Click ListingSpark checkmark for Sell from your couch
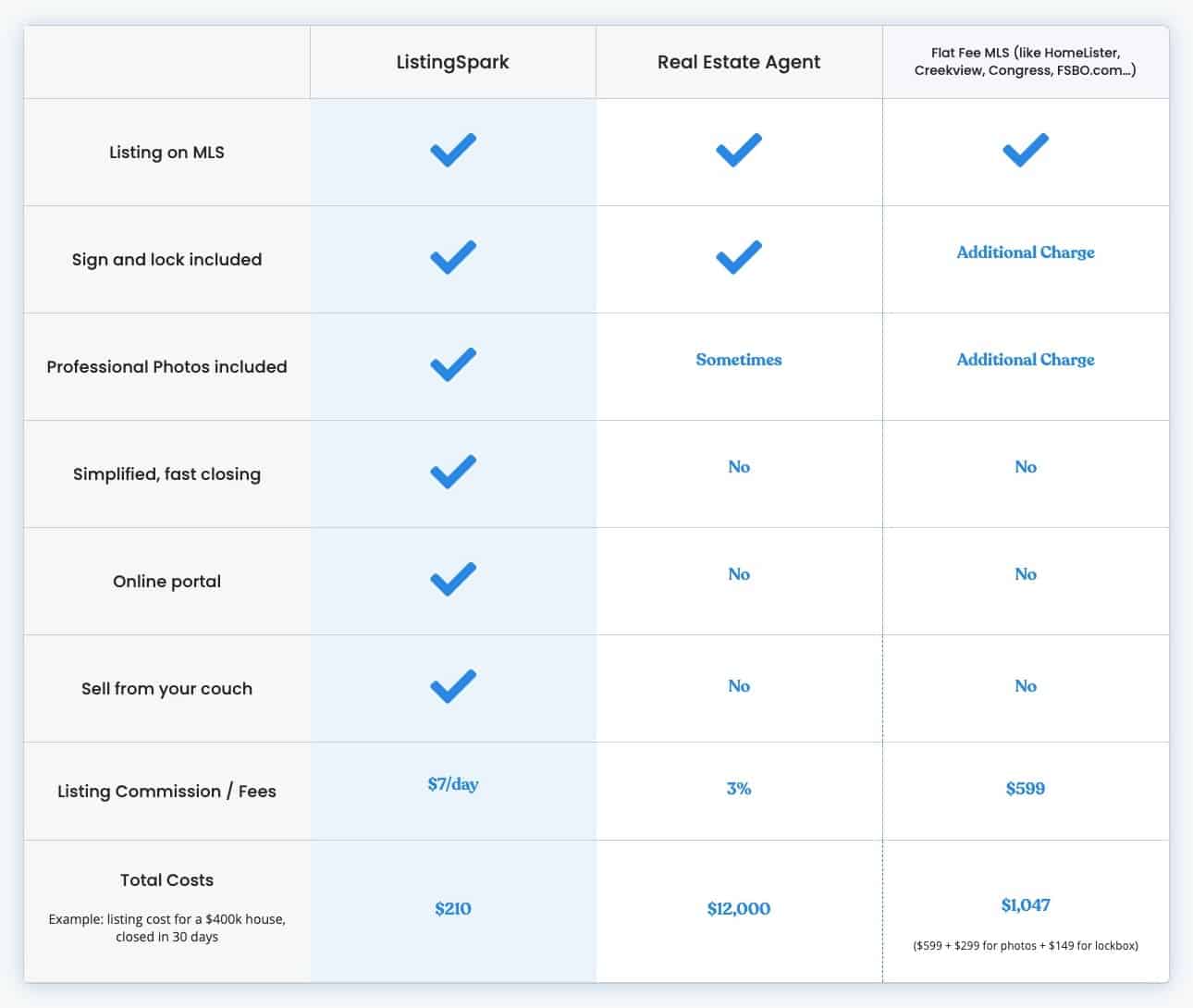The width and height of the screenshot is (1193, 1008). point(453,686)
